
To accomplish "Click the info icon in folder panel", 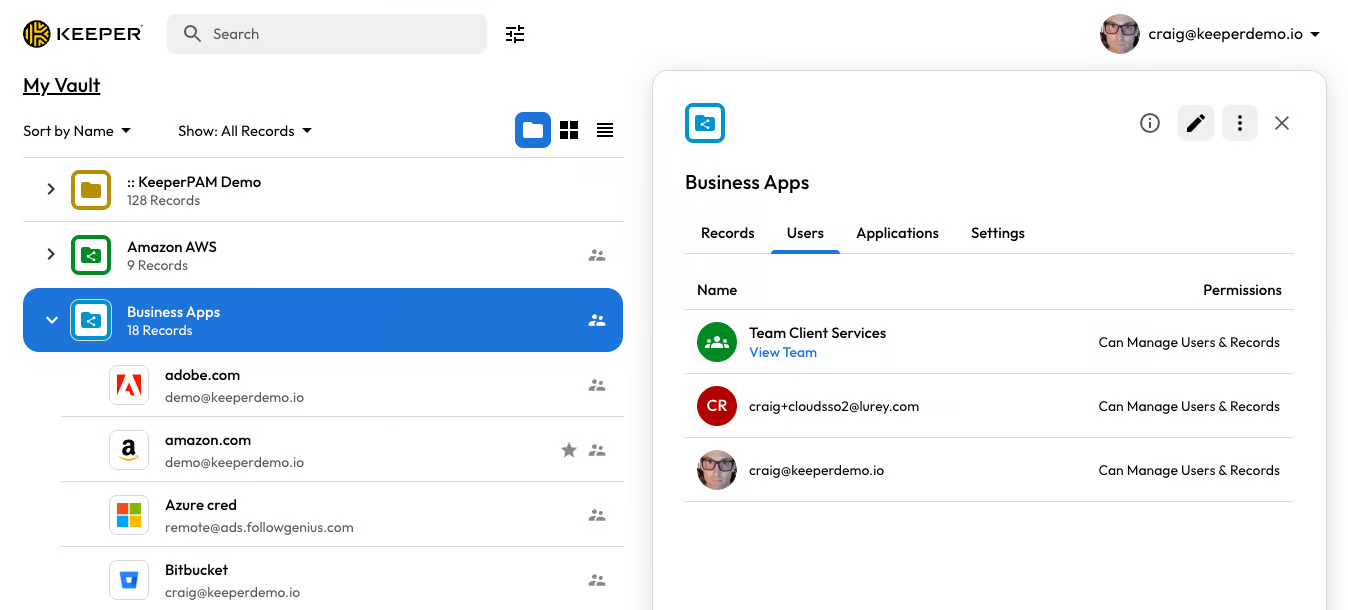I will 1150,123.
